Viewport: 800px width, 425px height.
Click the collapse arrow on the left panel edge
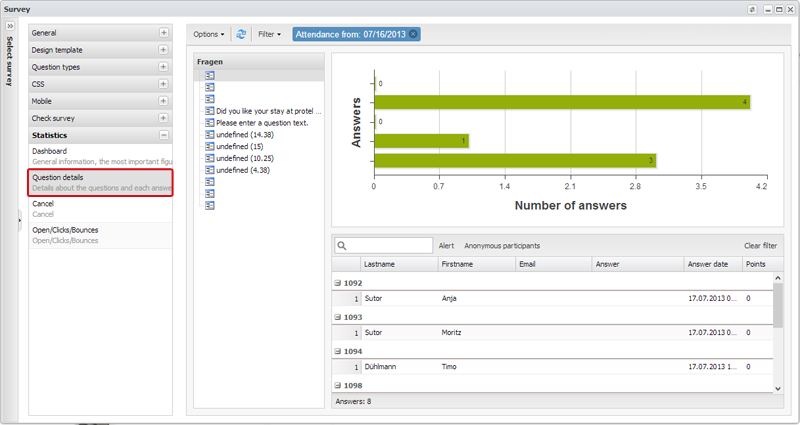pos(20,220)
